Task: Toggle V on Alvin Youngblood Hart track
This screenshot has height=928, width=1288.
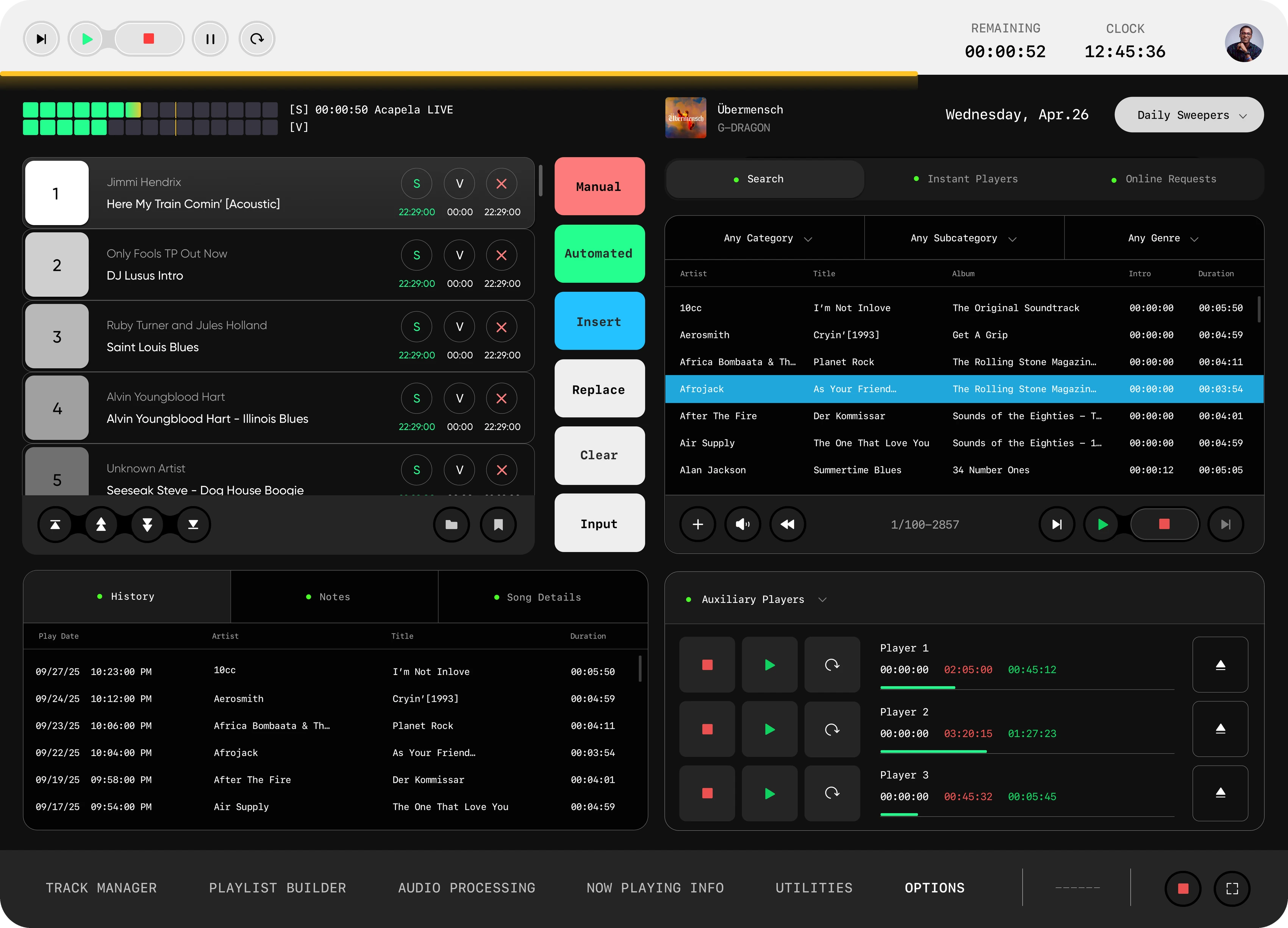Action: [460, 398]
